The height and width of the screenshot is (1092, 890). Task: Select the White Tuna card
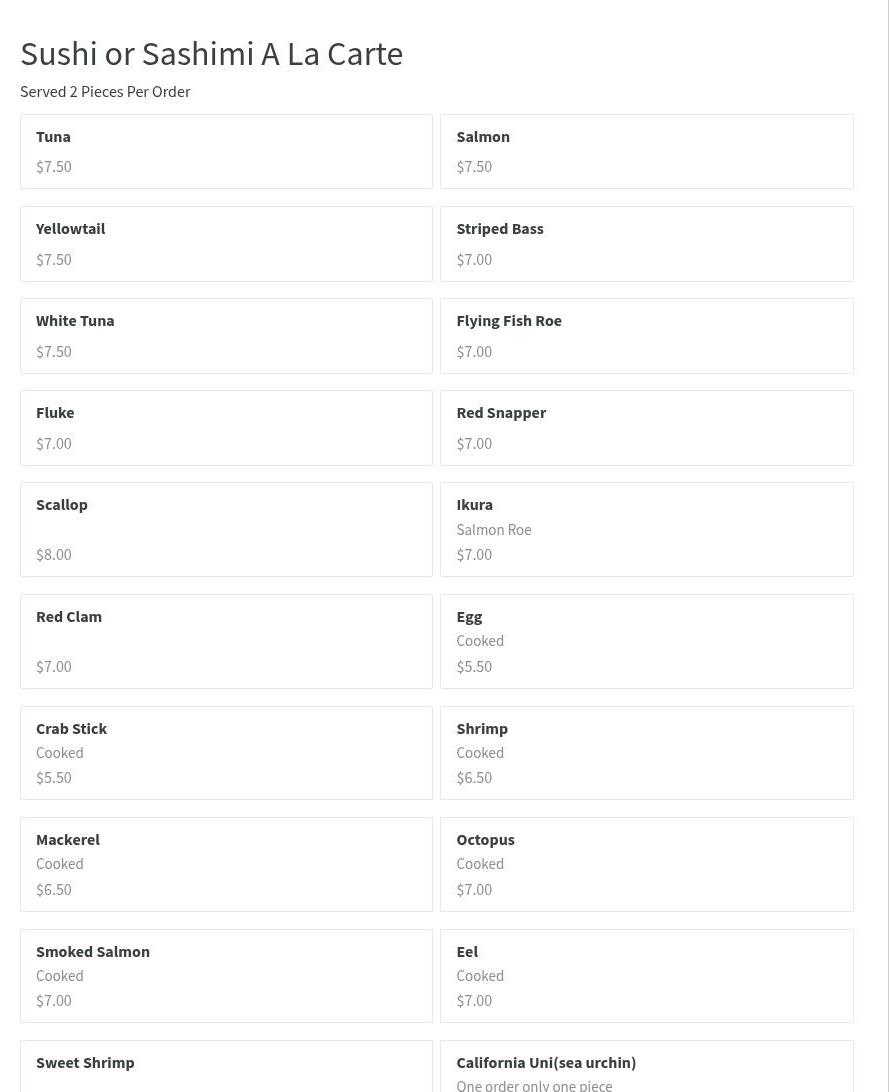tap(226, 336)
